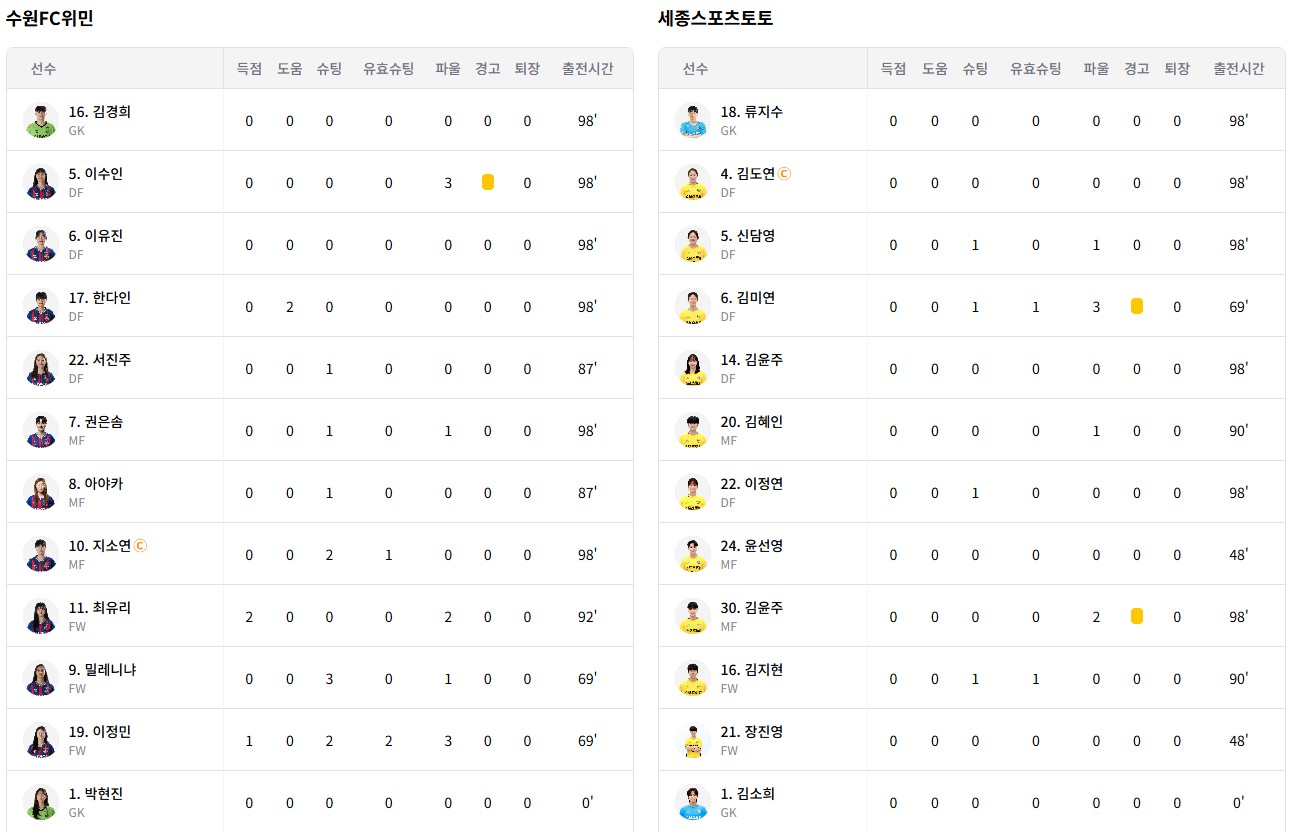Image resolution: width=1293 pixels, height=832 pixels.
Task: Click player name 22. 서진주
Action: point(100,360)
